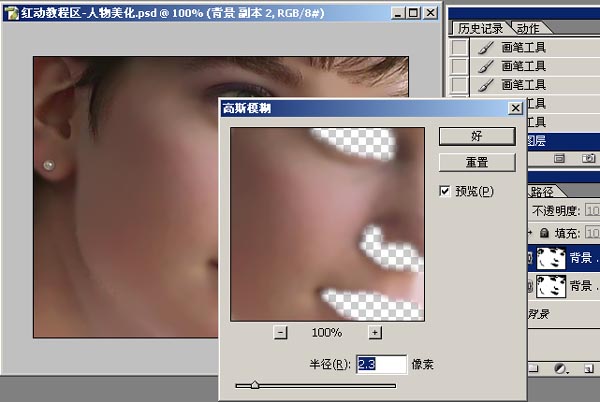The image size is (600, 402).
Task: Click the lock icon beside 填充
Action: click(x=544, y=232)
